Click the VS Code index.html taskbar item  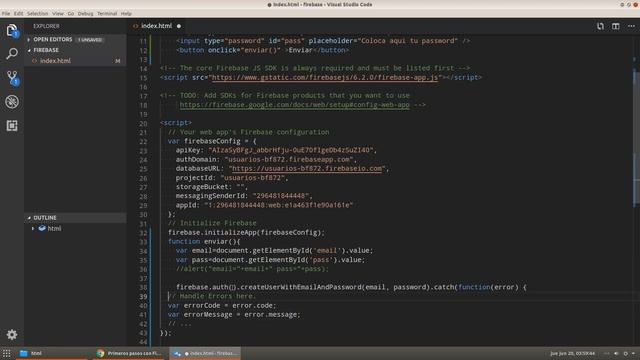point(205,353)
